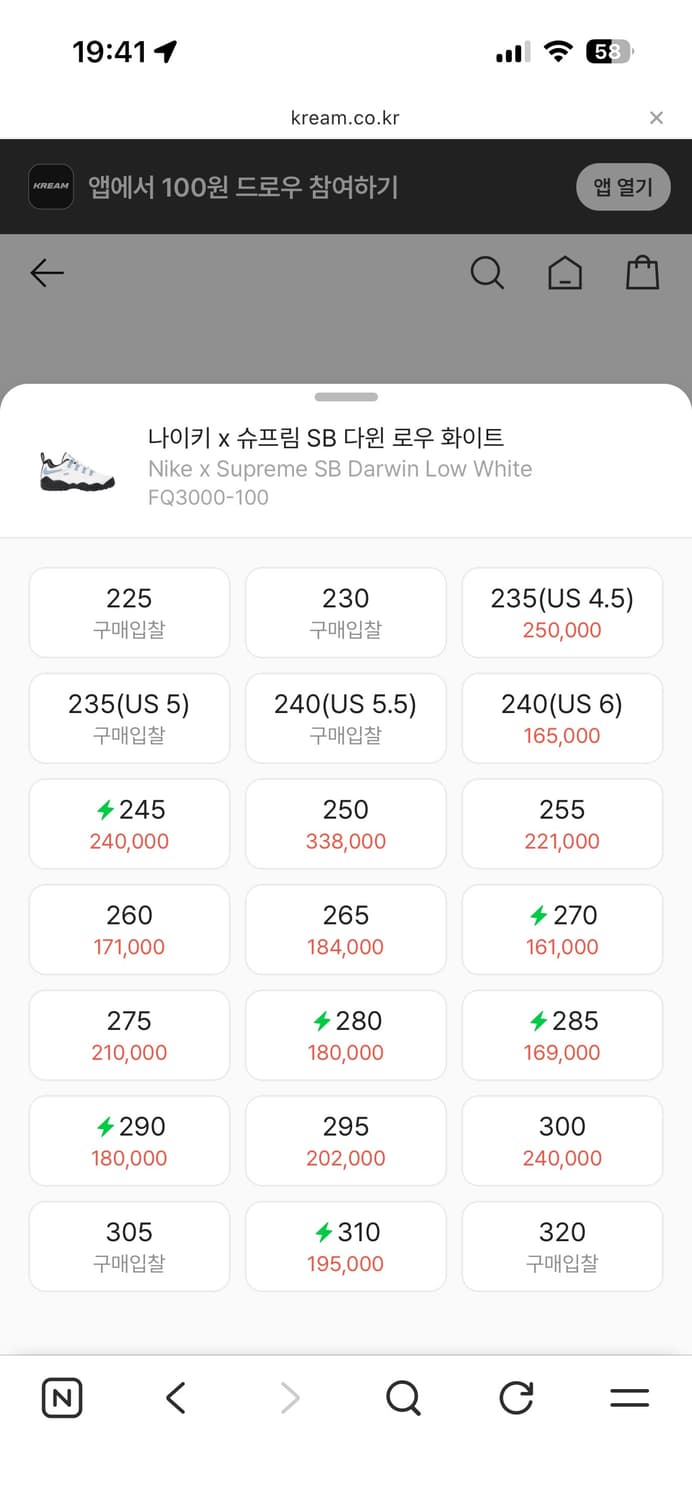Open the browser menu icon
Screen dimensions: 692x1500
click(x=630, y=1398)
